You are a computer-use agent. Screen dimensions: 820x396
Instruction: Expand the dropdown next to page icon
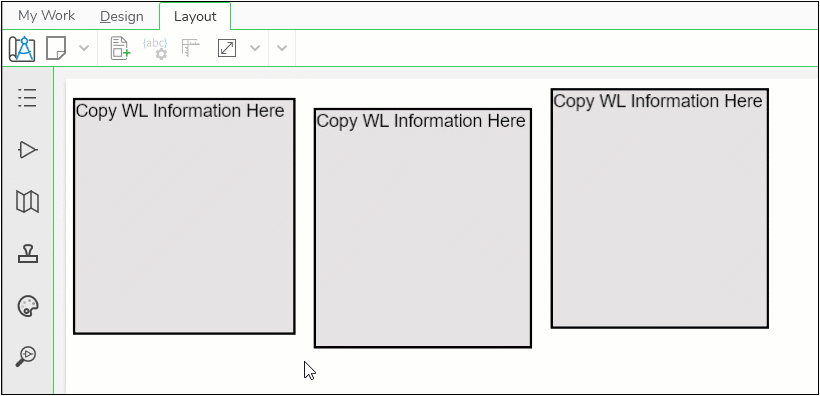(84, 48)
